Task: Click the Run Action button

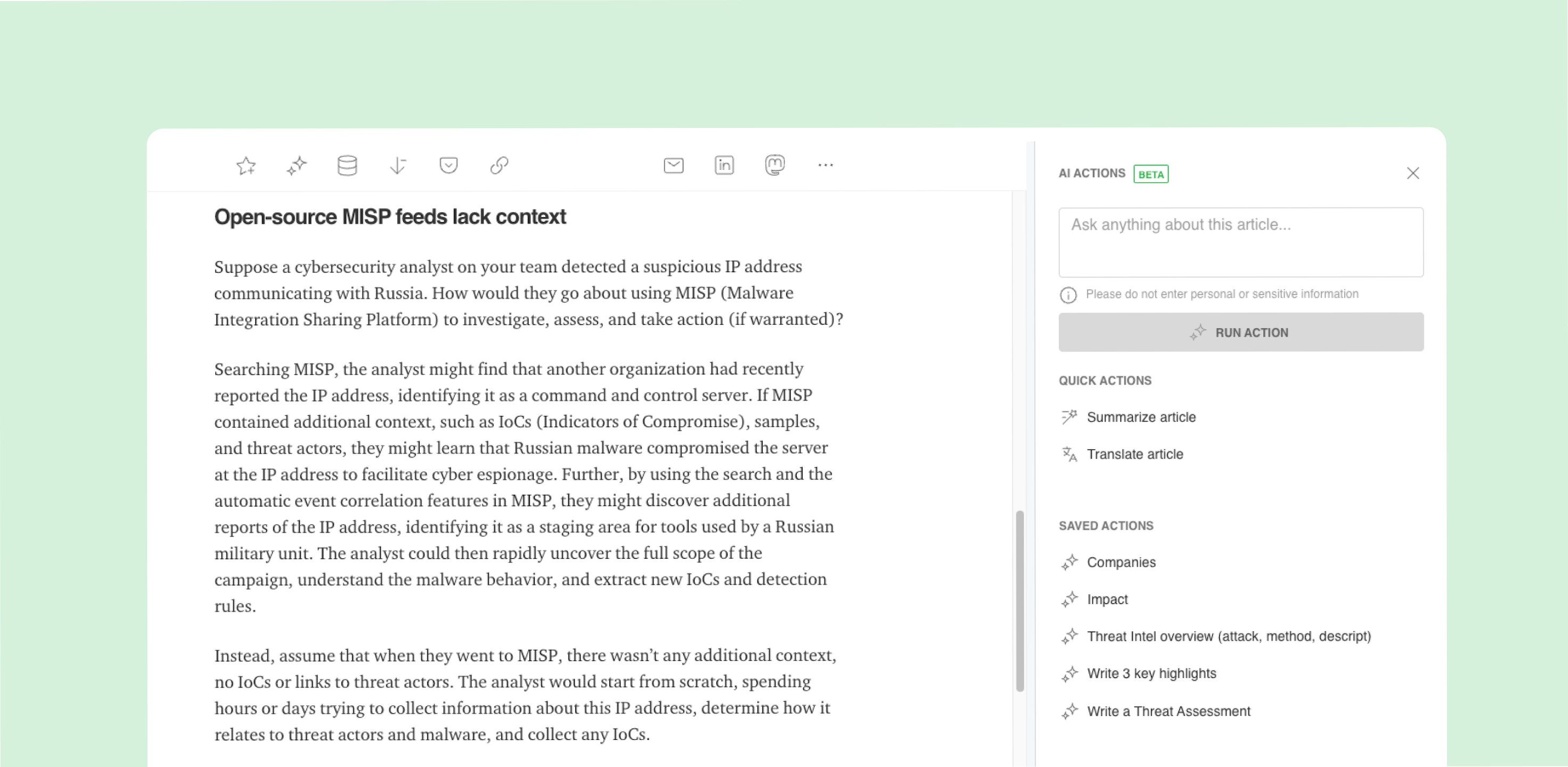Action: tap(1240, 332)
